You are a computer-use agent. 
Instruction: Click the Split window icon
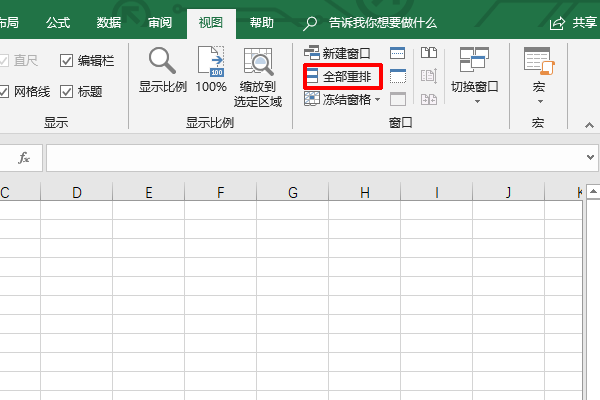click(398, 53)
